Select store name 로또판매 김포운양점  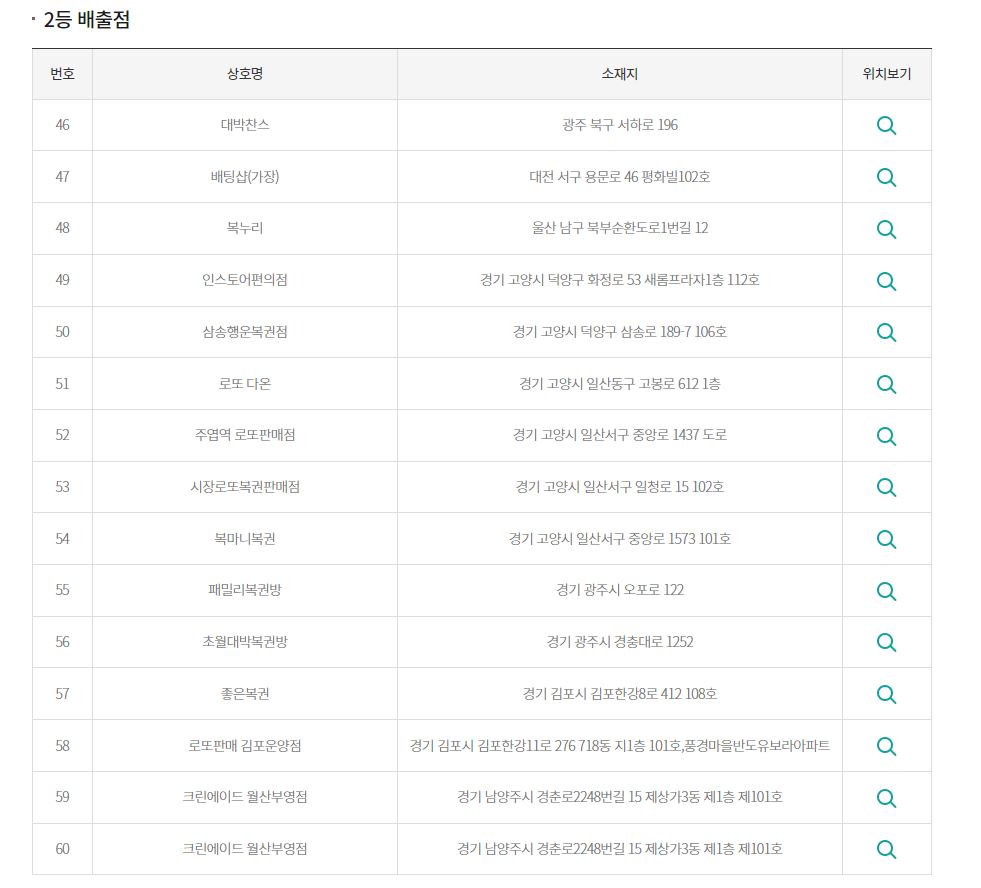pos(245,746)
